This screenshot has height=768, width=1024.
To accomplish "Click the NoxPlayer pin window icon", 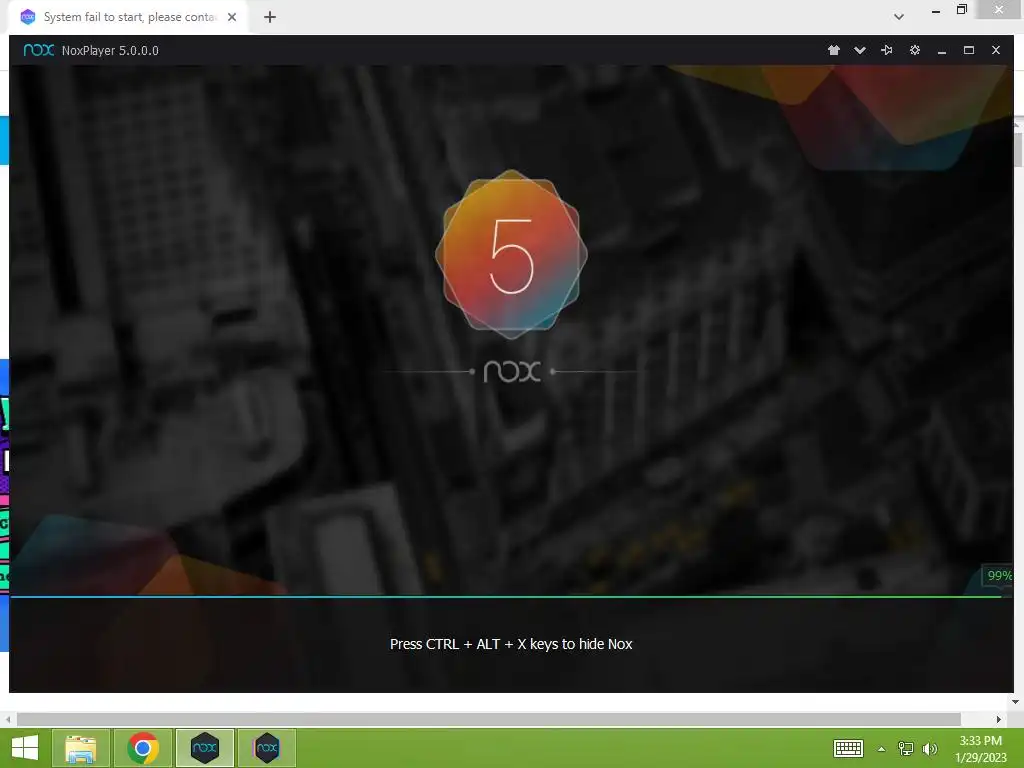I will click(x=886, y=50).
